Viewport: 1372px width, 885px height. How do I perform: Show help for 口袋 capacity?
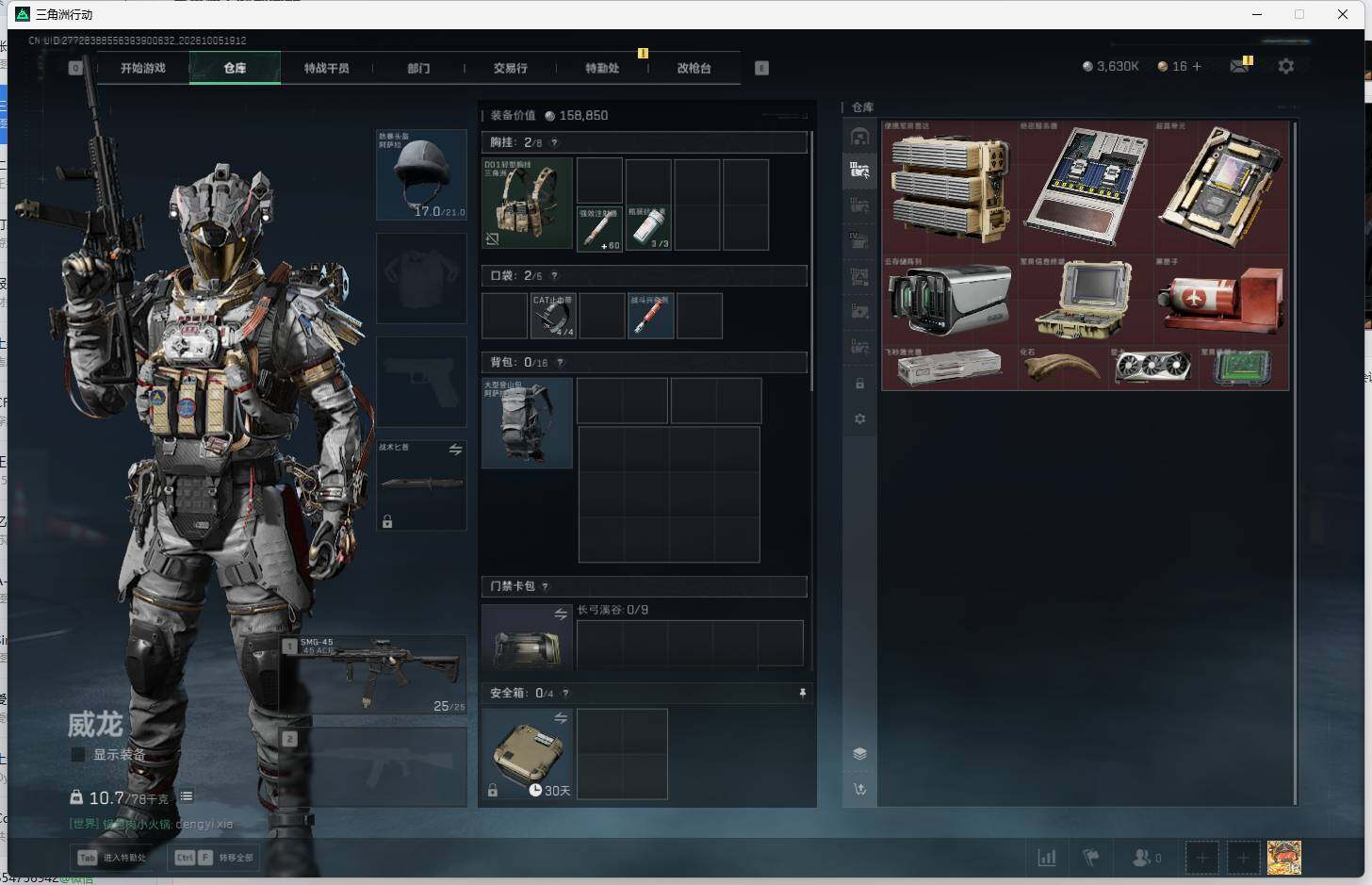(554, 275)
